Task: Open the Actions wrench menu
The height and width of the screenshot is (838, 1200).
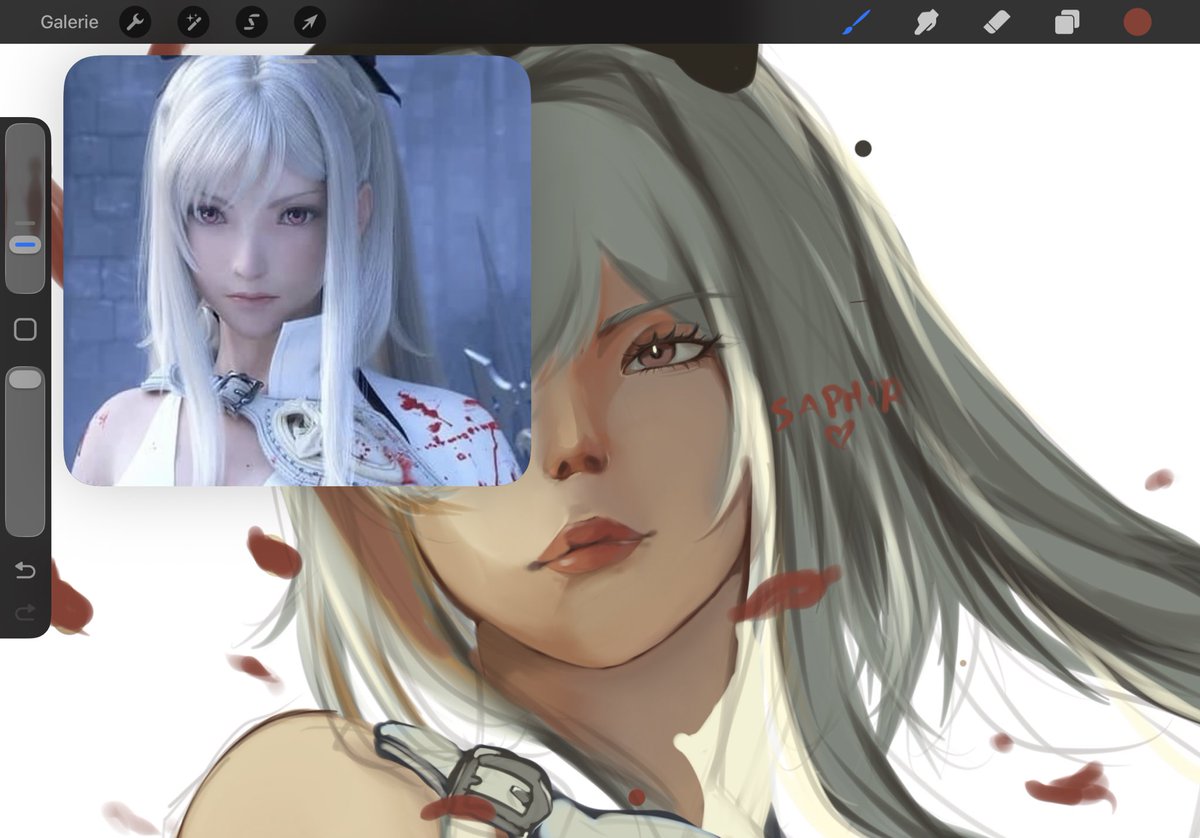Action: click(135, 22)
